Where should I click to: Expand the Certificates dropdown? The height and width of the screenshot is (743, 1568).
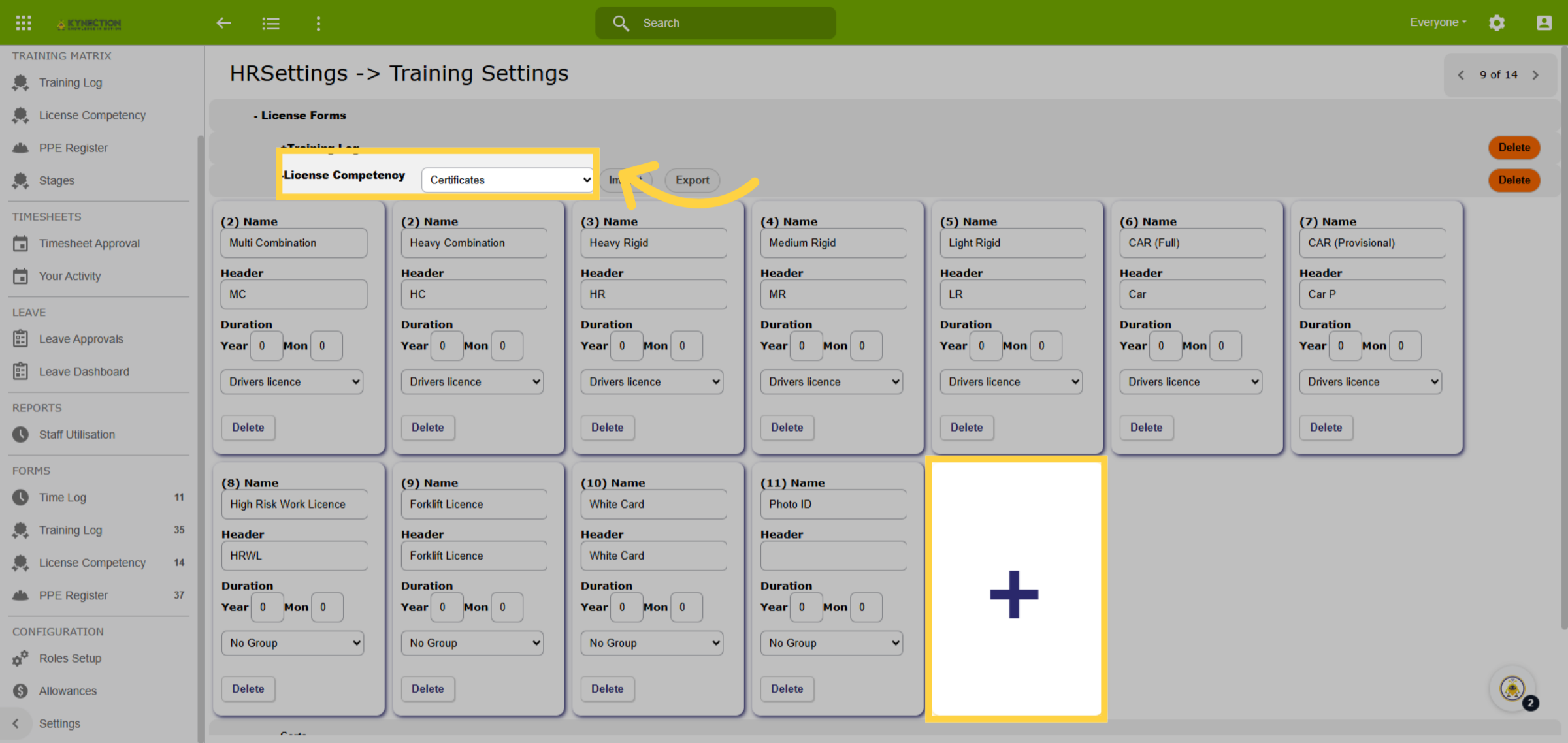508,180
